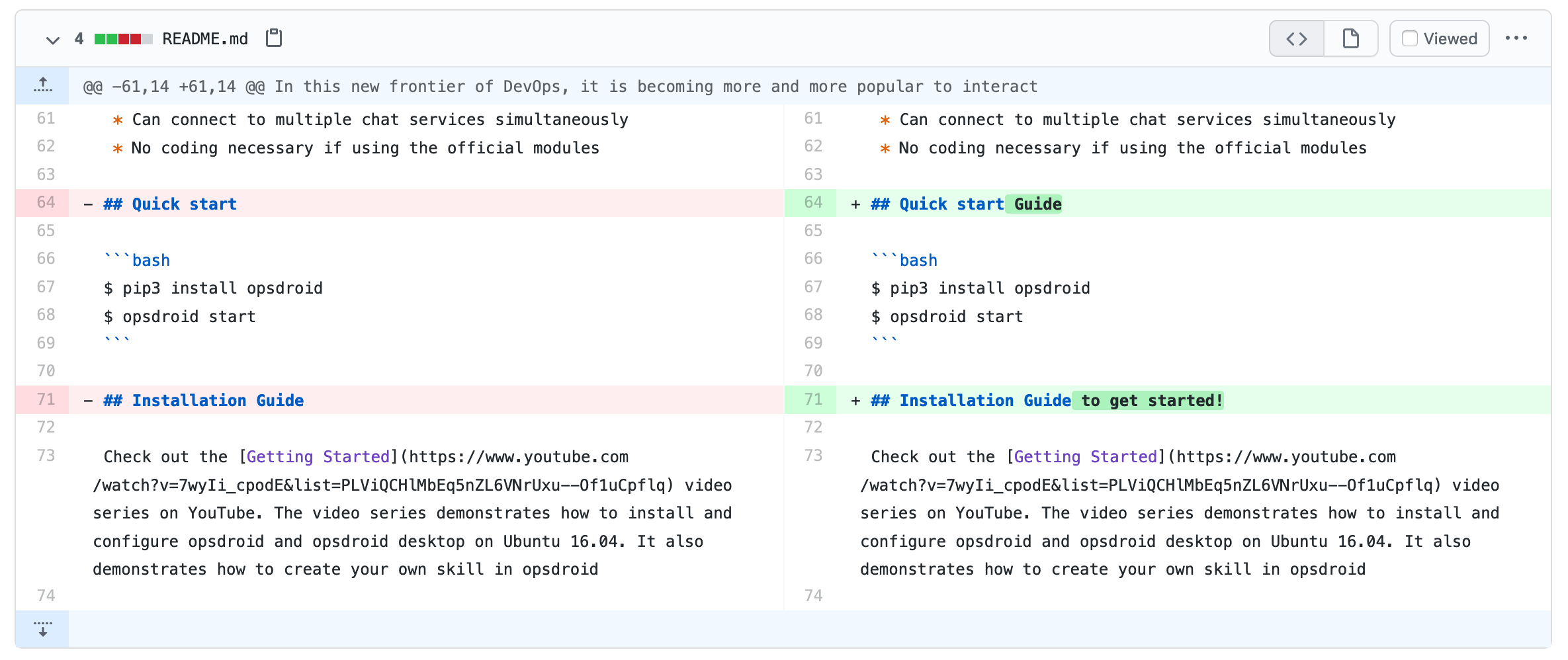1568x660 pixels.
Task: Click the highlighted 'Guide' addition on line 64
Action: (1037, 204)
